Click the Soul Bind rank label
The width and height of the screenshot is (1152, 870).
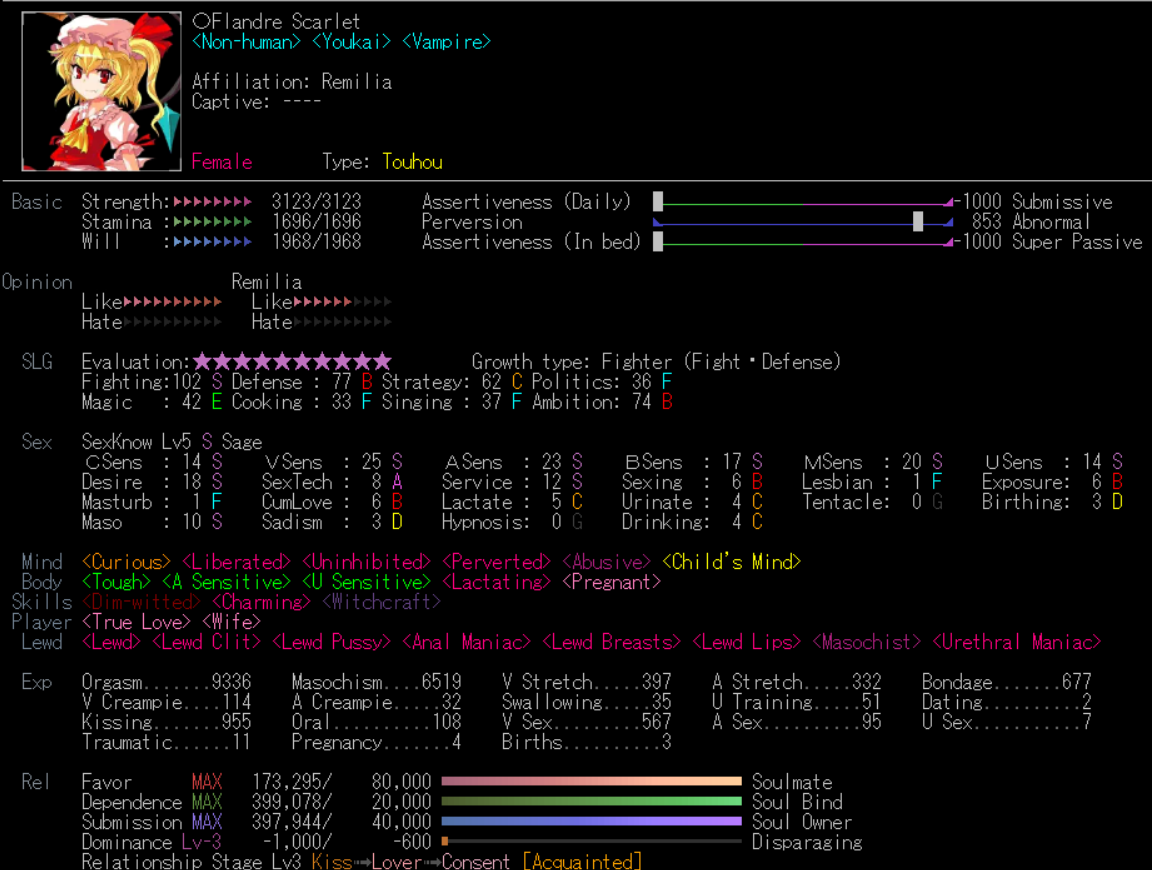point(797,802)
